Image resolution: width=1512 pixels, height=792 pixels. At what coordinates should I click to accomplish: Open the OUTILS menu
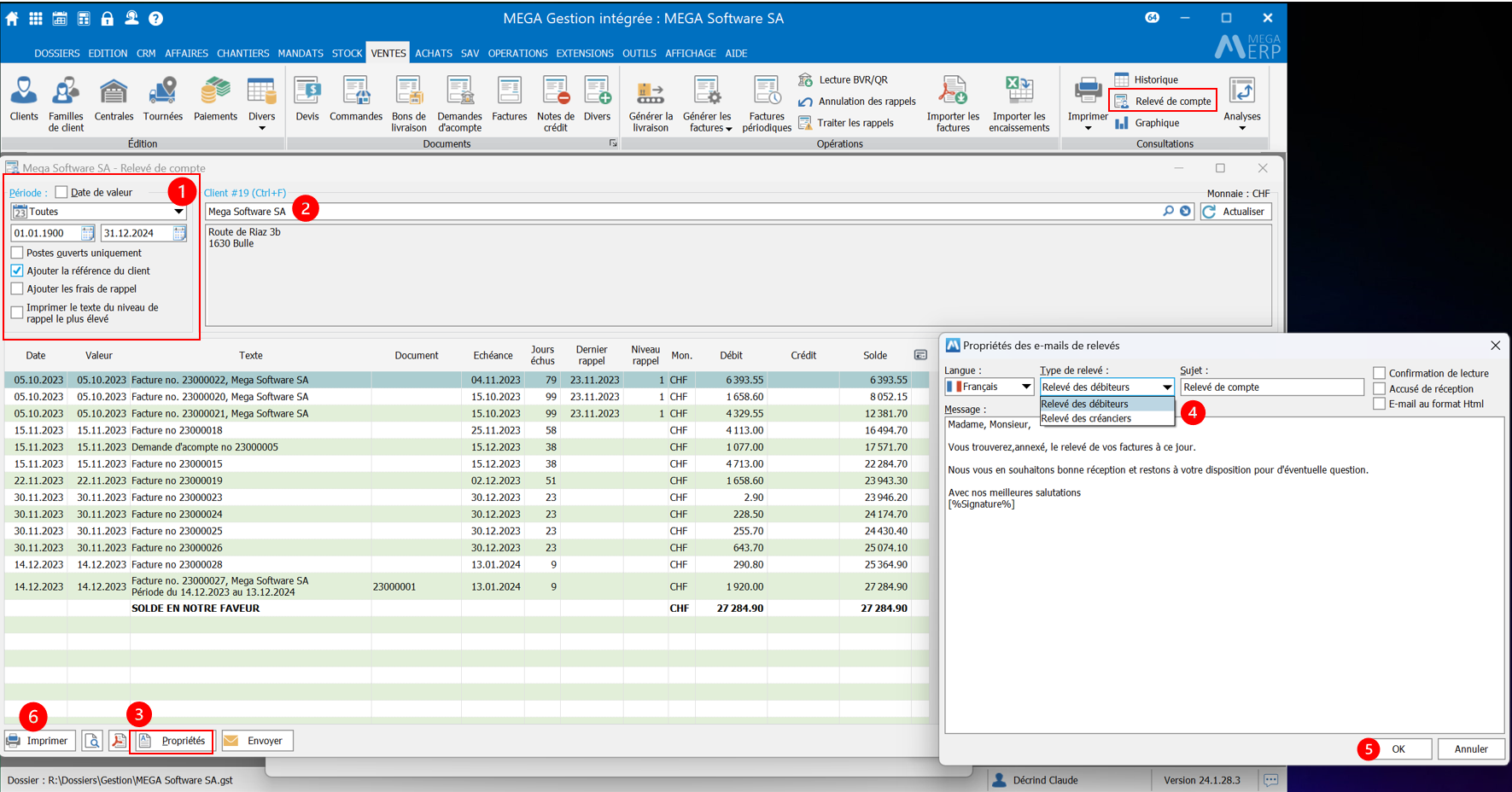tap(639, 53)
